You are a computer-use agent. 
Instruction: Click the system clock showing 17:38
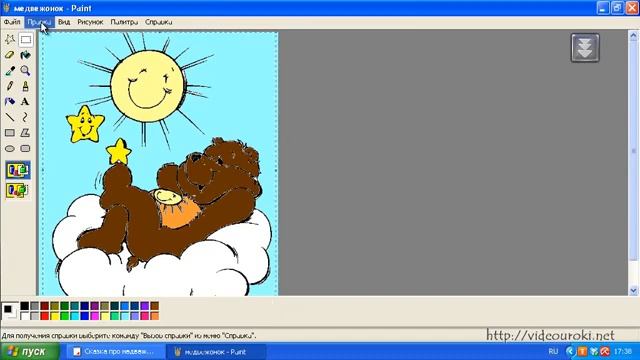(x=622, y=351)
